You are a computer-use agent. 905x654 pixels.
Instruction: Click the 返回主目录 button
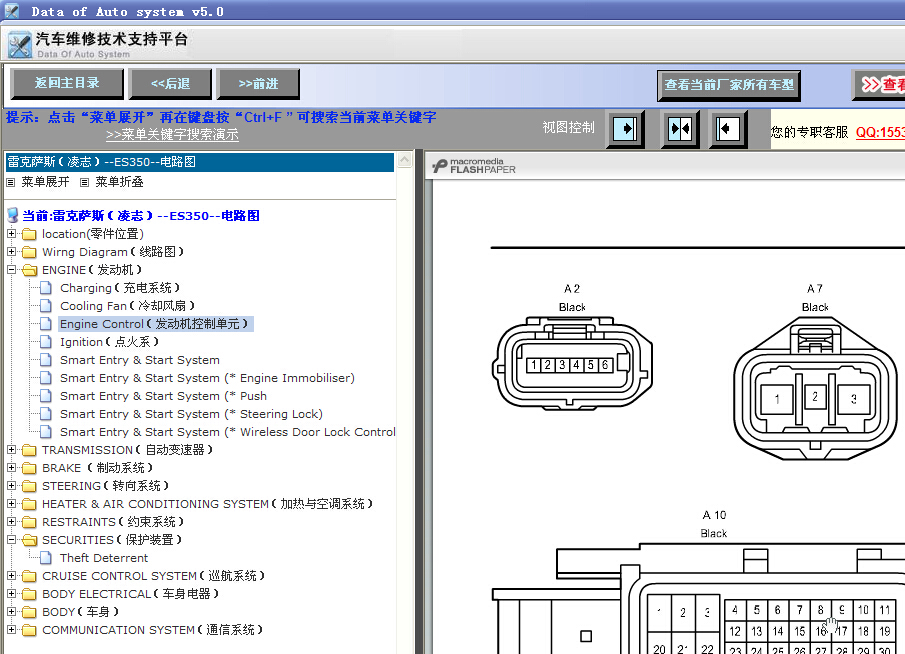(x=67, y=84)
